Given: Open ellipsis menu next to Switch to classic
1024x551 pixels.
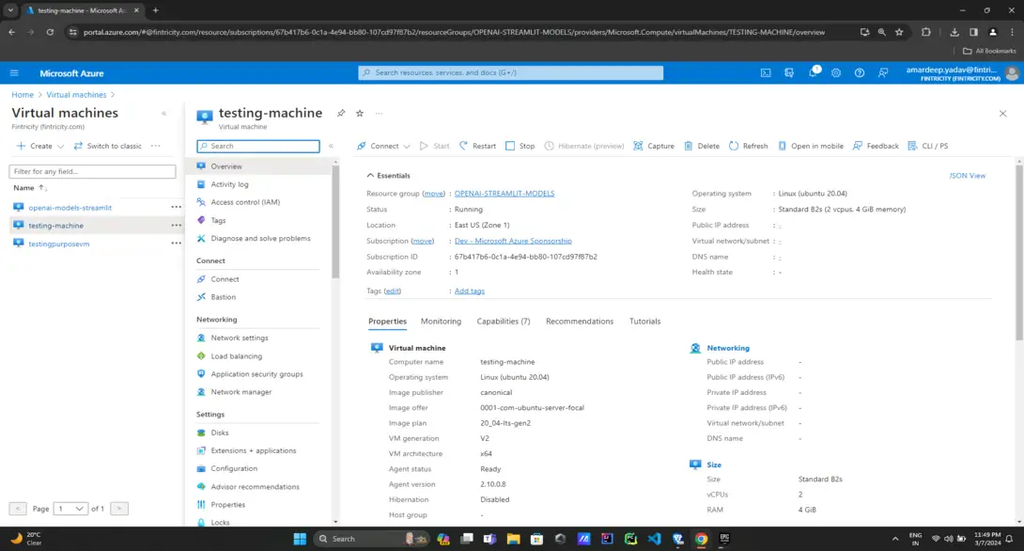Looking at the screenshot, I should [x=155, y=146].
